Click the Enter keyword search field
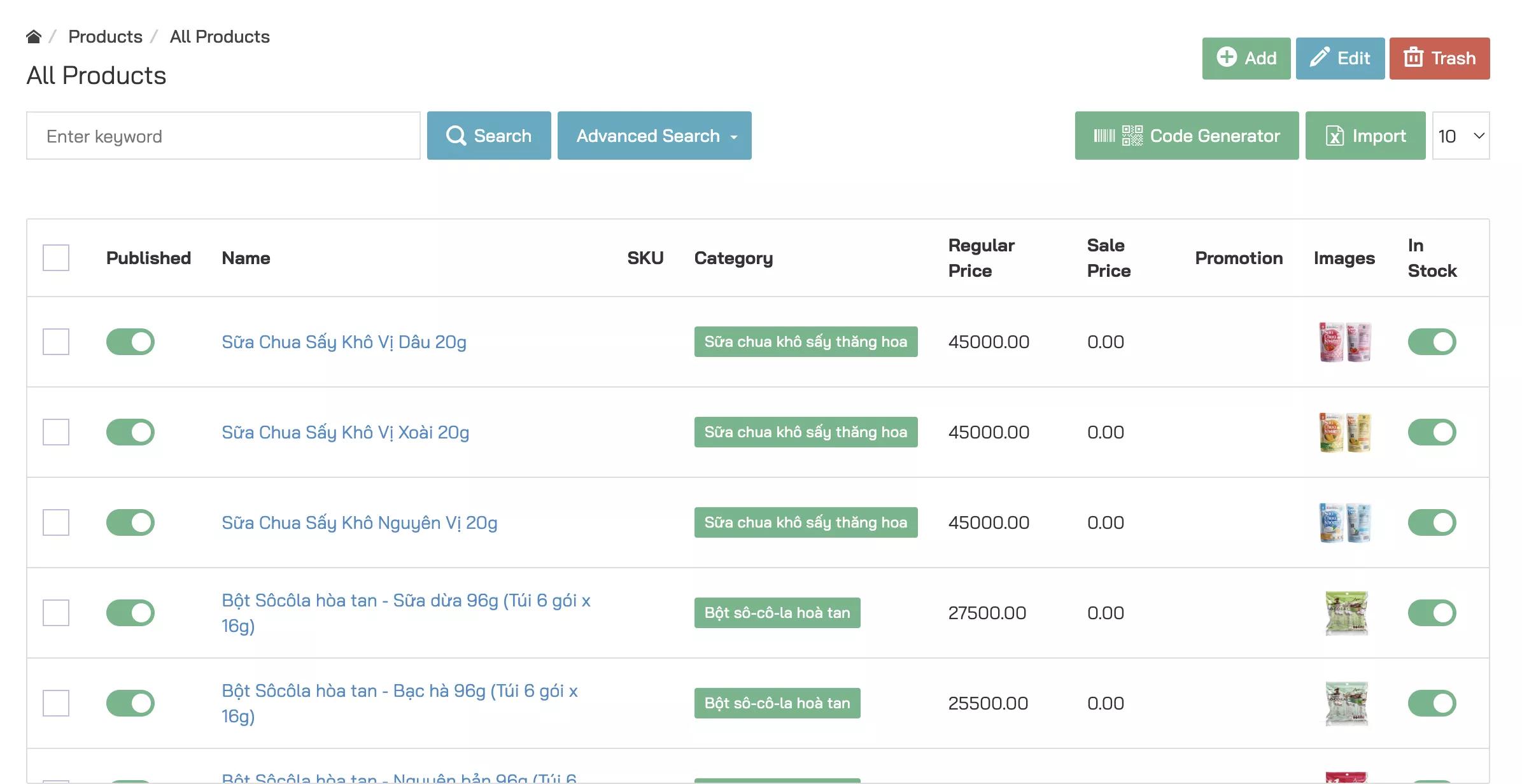The image size is (1522, 784). point(223,136)
